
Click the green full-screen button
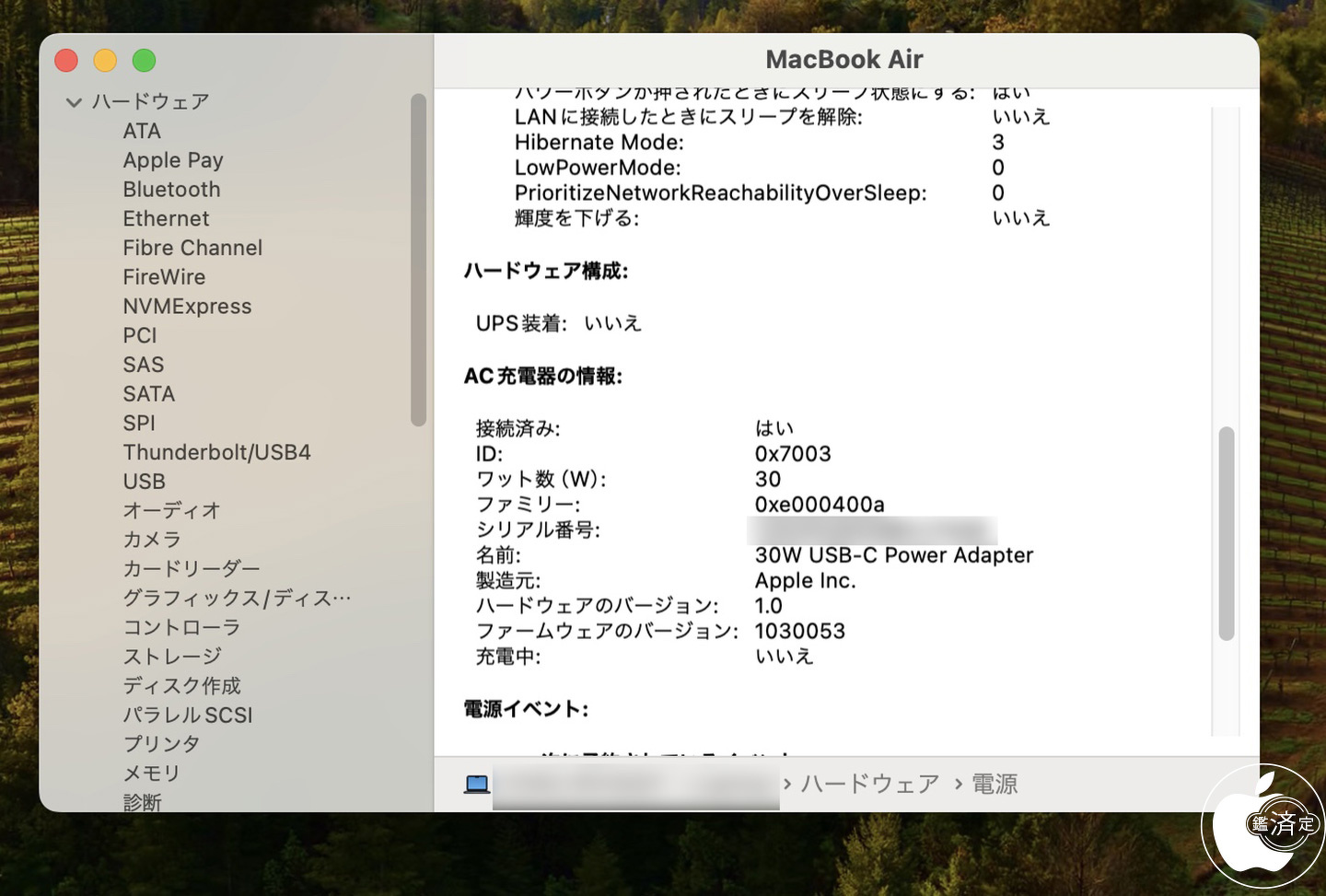[x=144, y=61]
